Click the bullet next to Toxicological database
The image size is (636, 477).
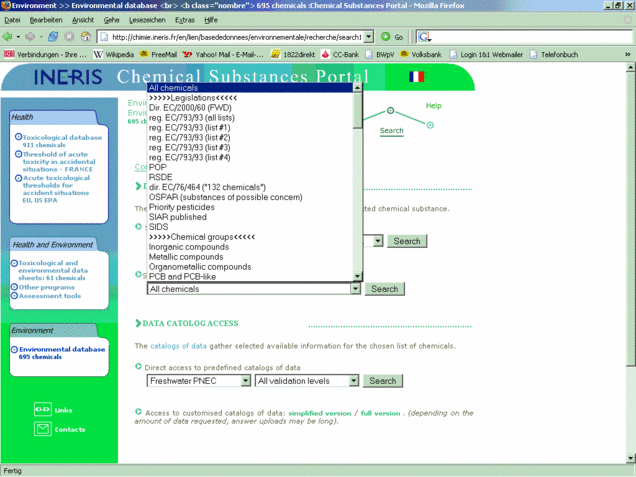[18, 137]
